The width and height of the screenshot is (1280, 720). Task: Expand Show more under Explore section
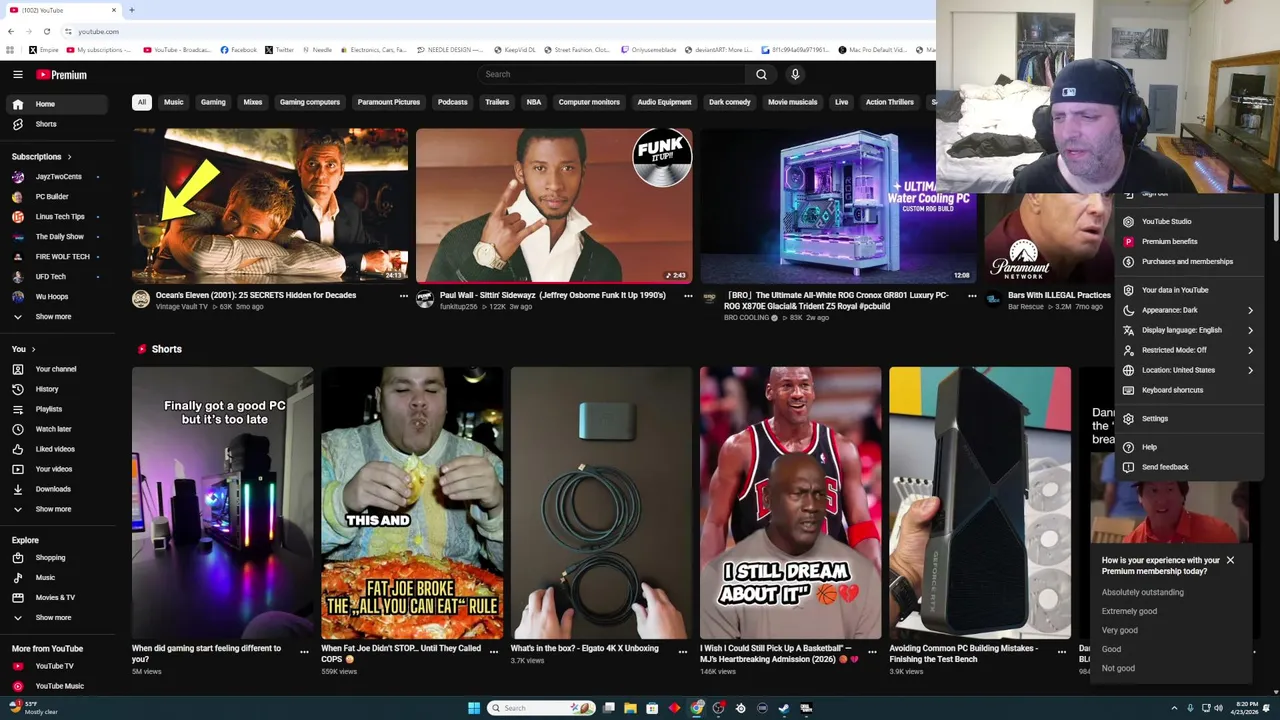coord(56,618)
